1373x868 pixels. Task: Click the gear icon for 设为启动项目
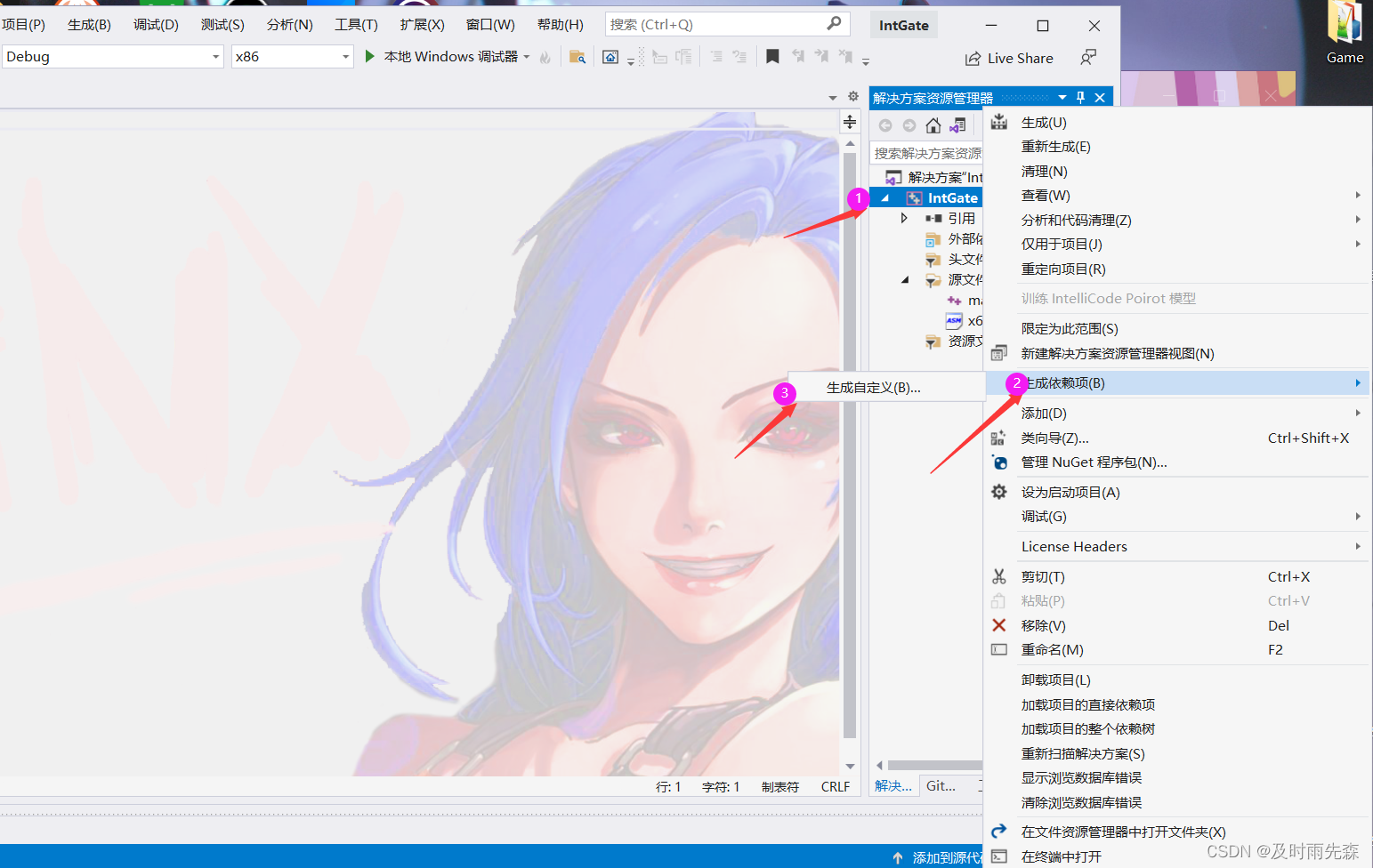(999, 492)
